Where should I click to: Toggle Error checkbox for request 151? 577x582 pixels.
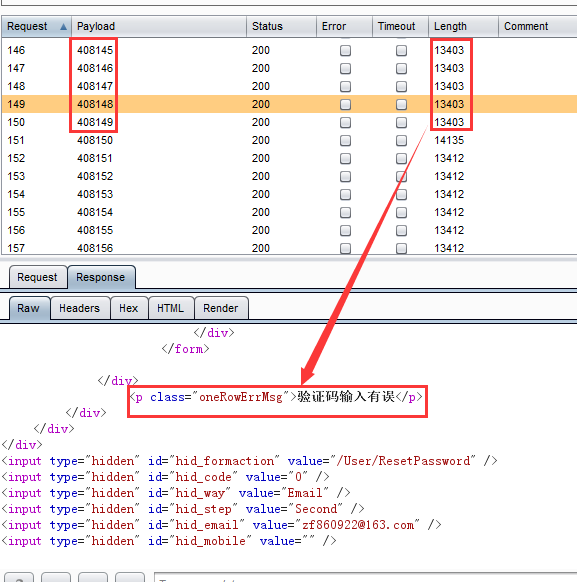[x=345, y=141]
